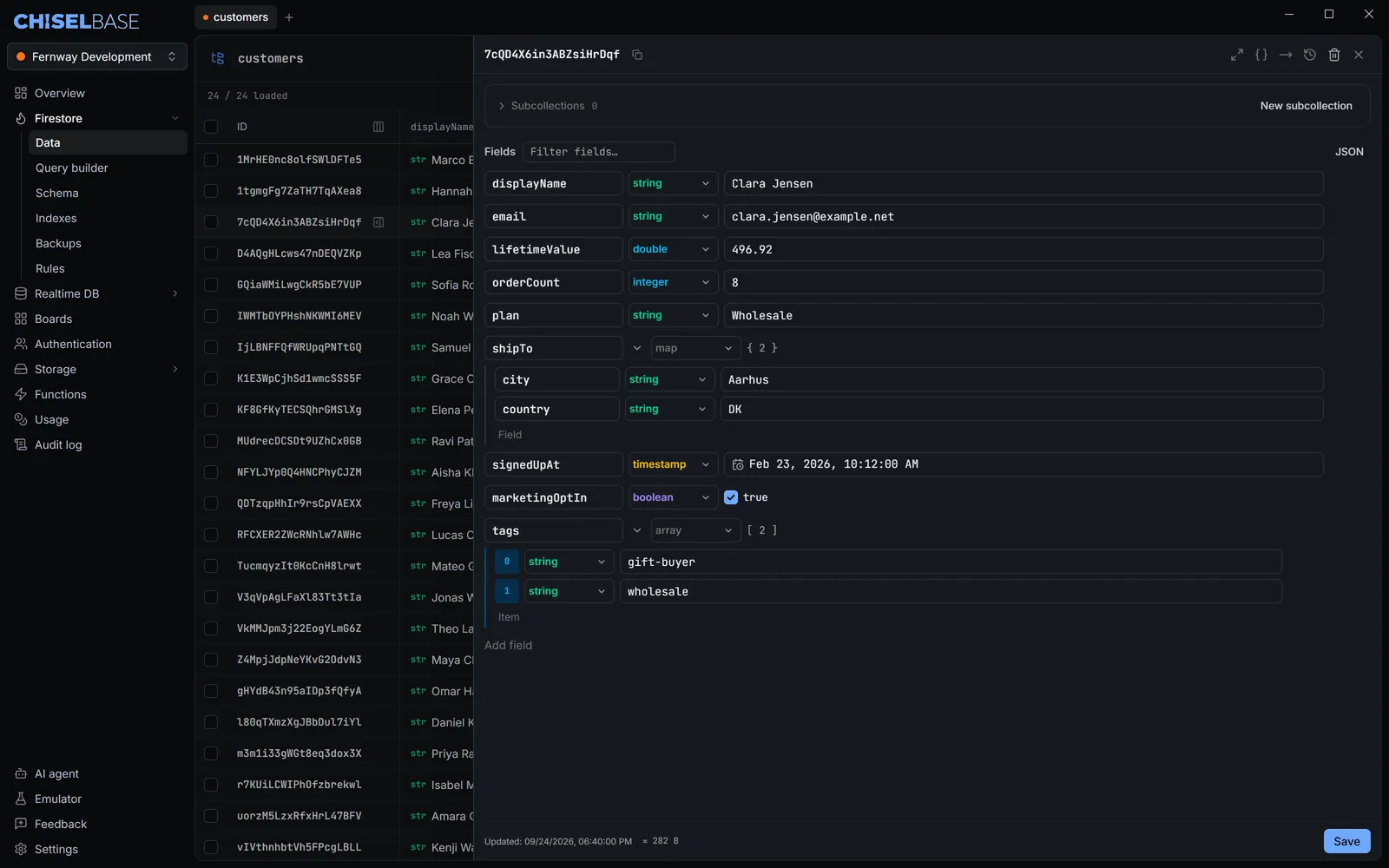Copy the document ID 7cQD4X6in3ABZsiHrDqf

tap(637, 55)
